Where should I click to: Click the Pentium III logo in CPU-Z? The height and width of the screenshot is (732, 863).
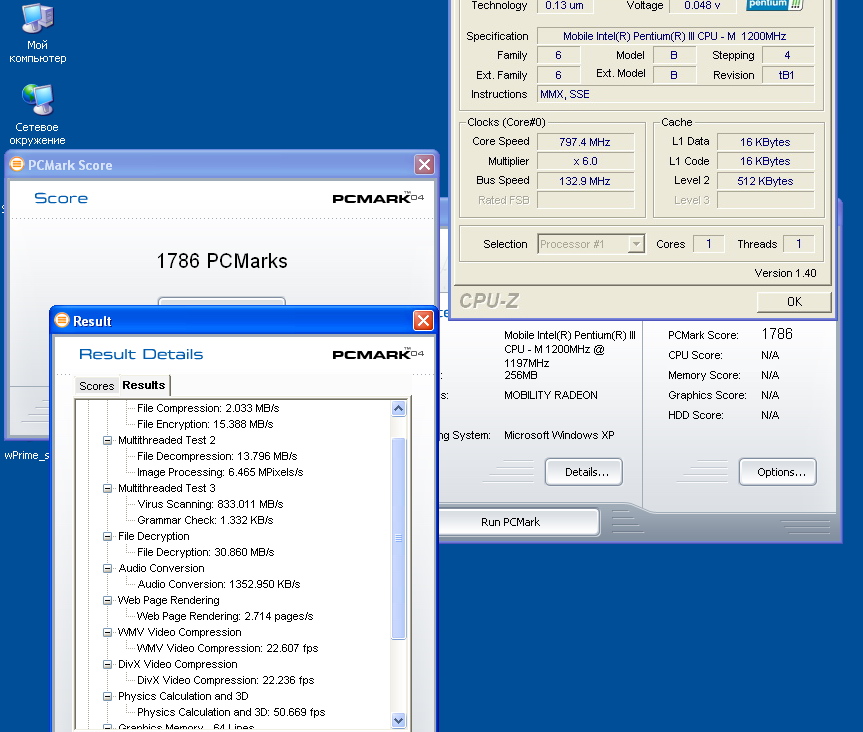coord(775,4)
